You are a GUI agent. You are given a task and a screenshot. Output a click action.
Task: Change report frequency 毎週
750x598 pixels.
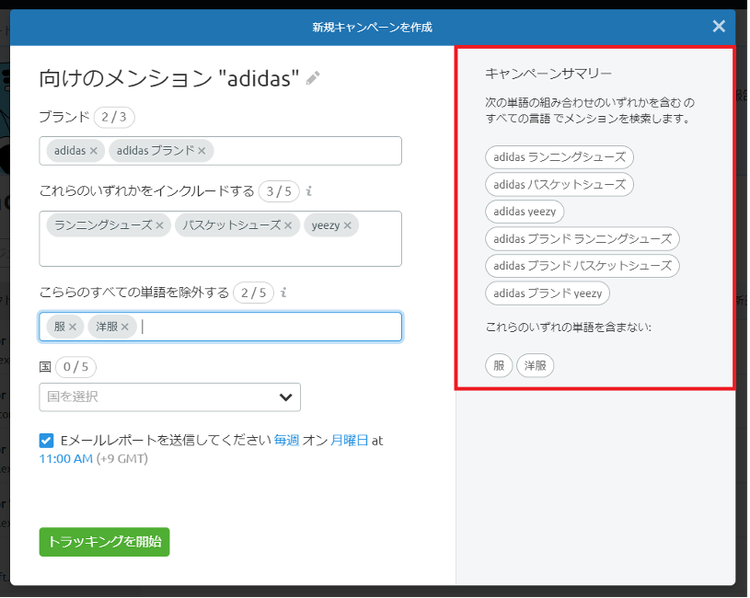287,440
